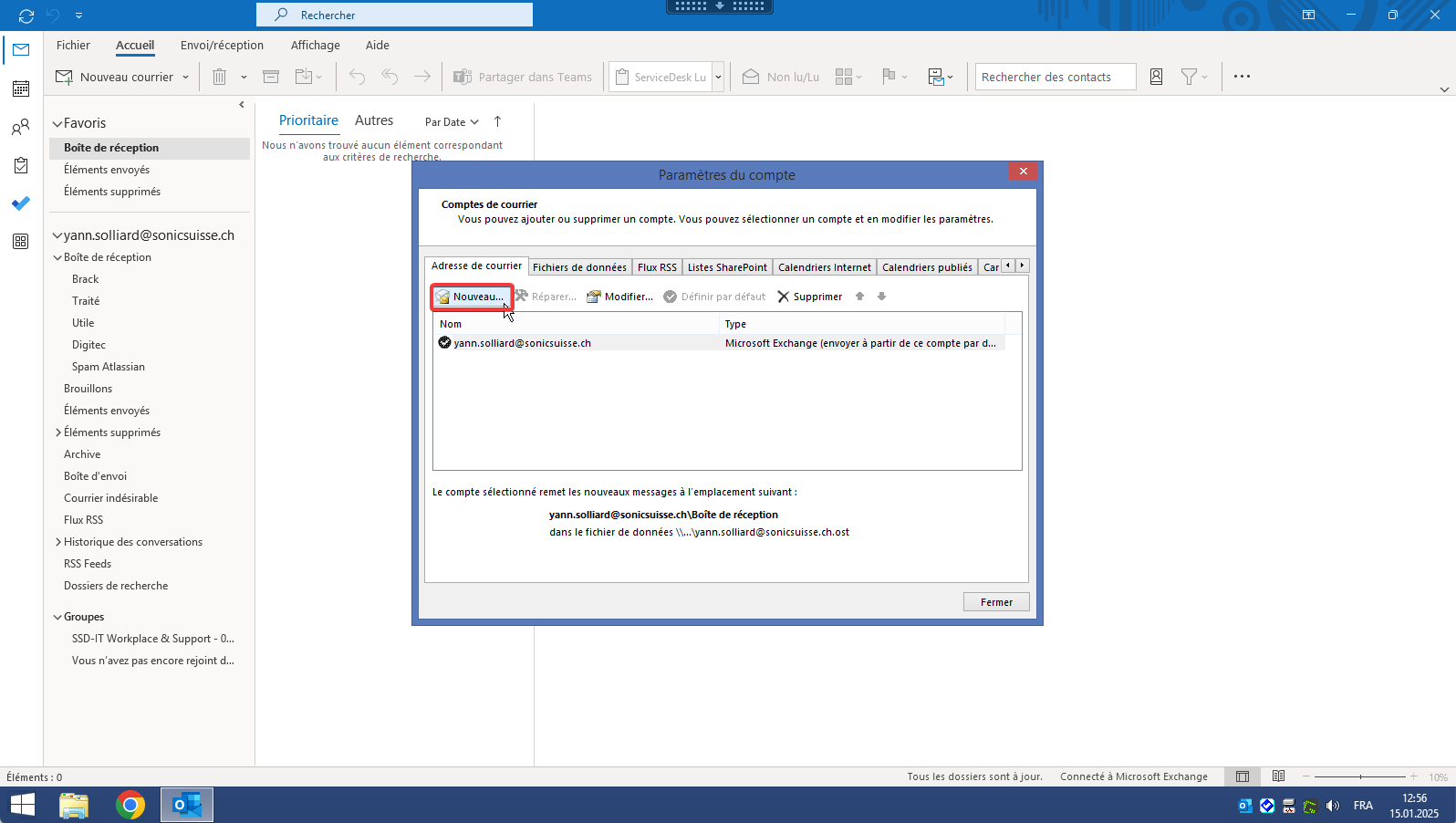Click the Rechercher des contacts field
This screenshot has height=823, width=1456.
1055,78
